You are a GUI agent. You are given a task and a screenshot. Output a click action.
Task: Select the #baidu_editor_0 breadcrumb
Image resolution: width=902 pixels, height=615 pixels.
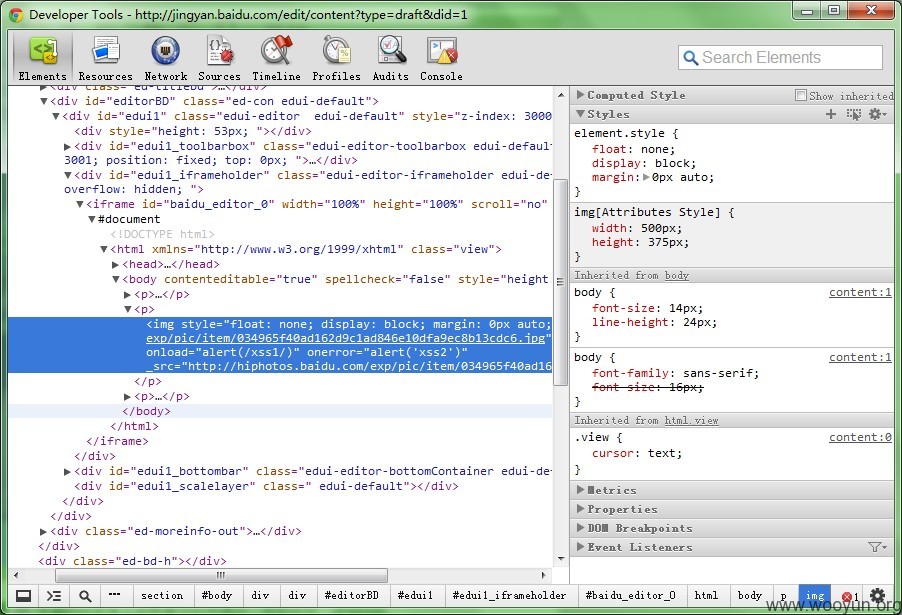pos(630,595)
